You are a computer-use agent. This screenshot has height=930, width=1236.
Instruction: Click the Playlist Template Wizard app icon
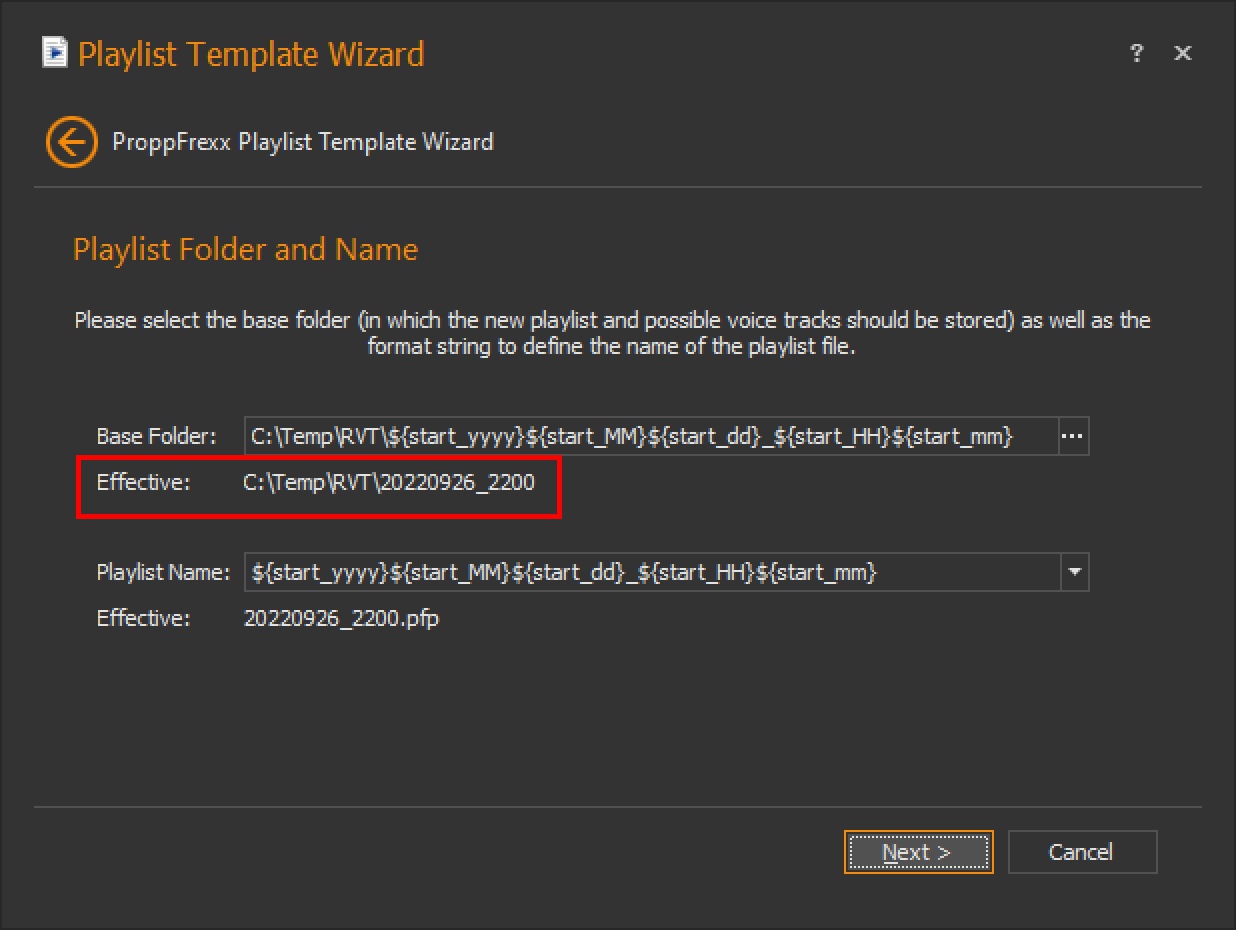pyautogui.click(x=55, y=53)
